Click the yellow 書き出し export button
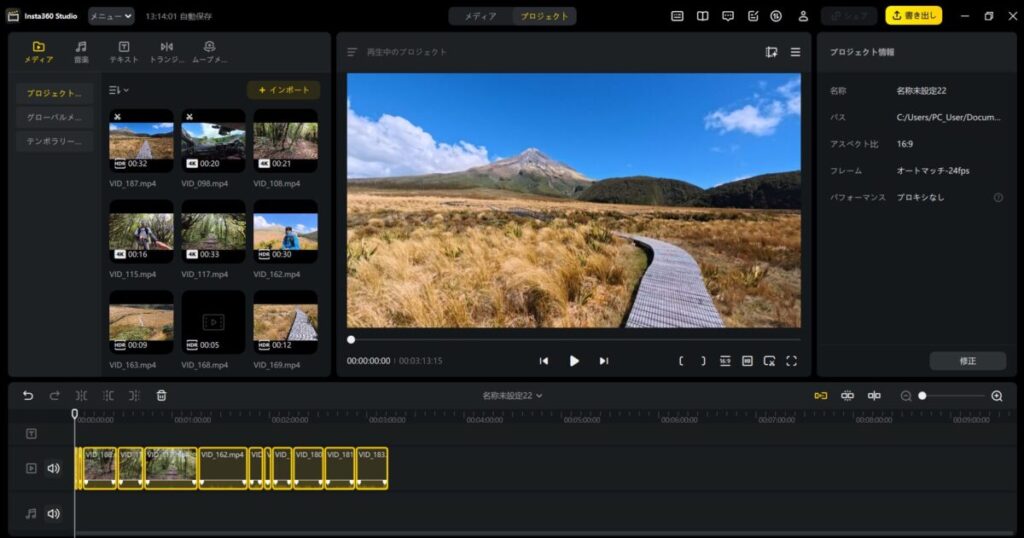Image resolution: width=1024 pixels, height=538 pixels. [x=913, y=16]
